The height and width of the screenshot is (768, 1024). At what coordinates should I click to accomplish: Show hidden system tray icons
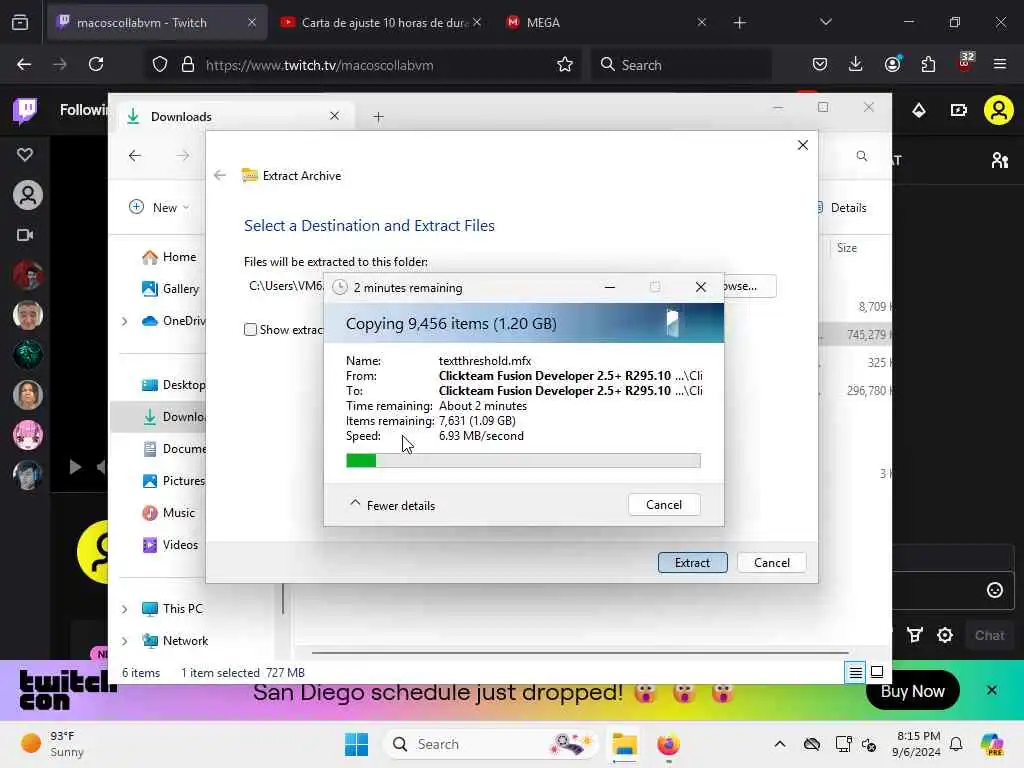pyautogui.click(x=780, y=744)
